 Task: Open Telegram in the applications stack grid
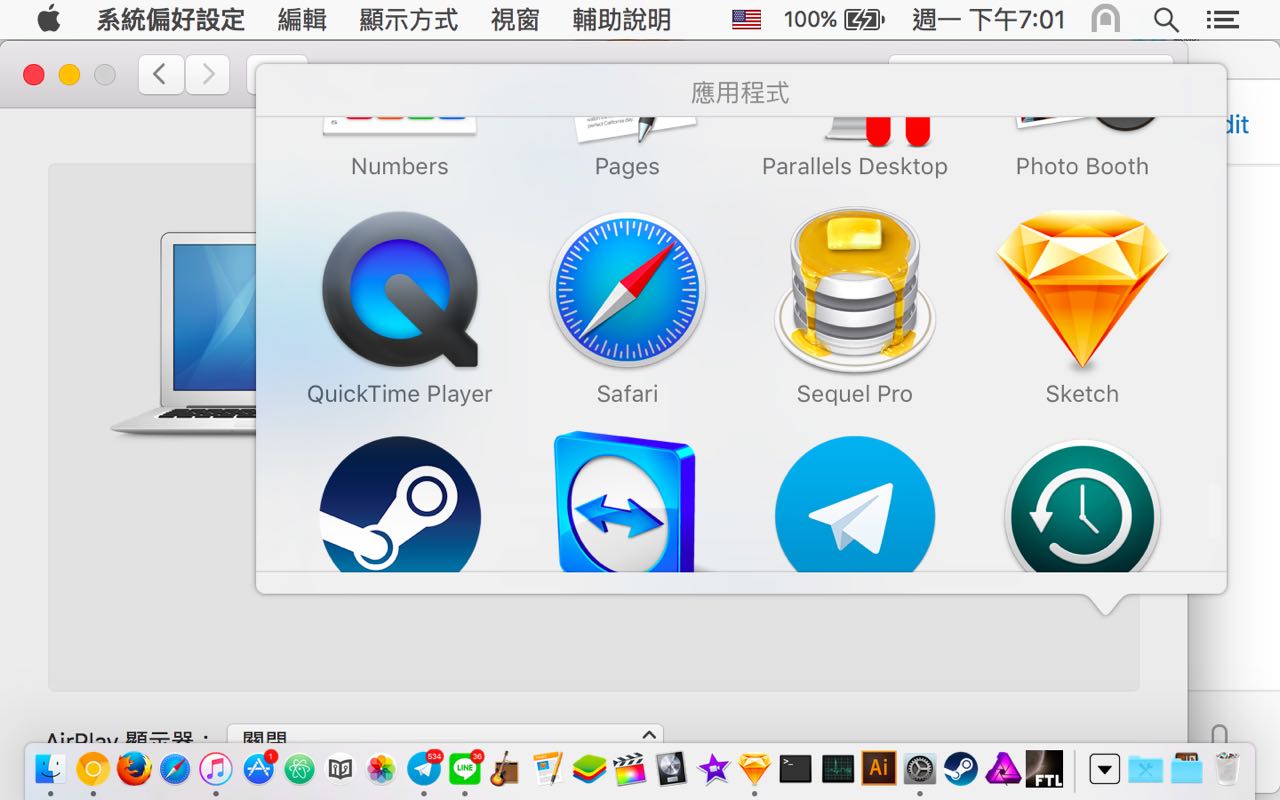point(855,505)
